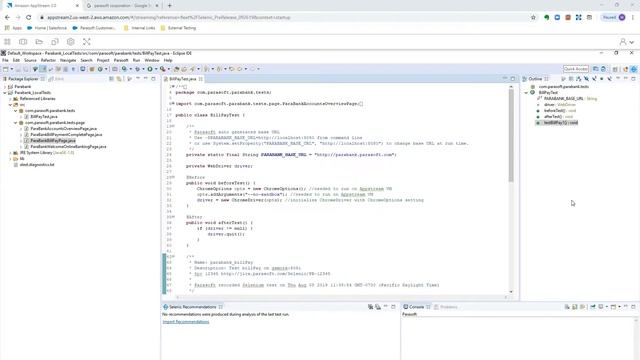Toggle Link with Editor in Package Explorer
640x360 pixels.
(x=119, y=79)
